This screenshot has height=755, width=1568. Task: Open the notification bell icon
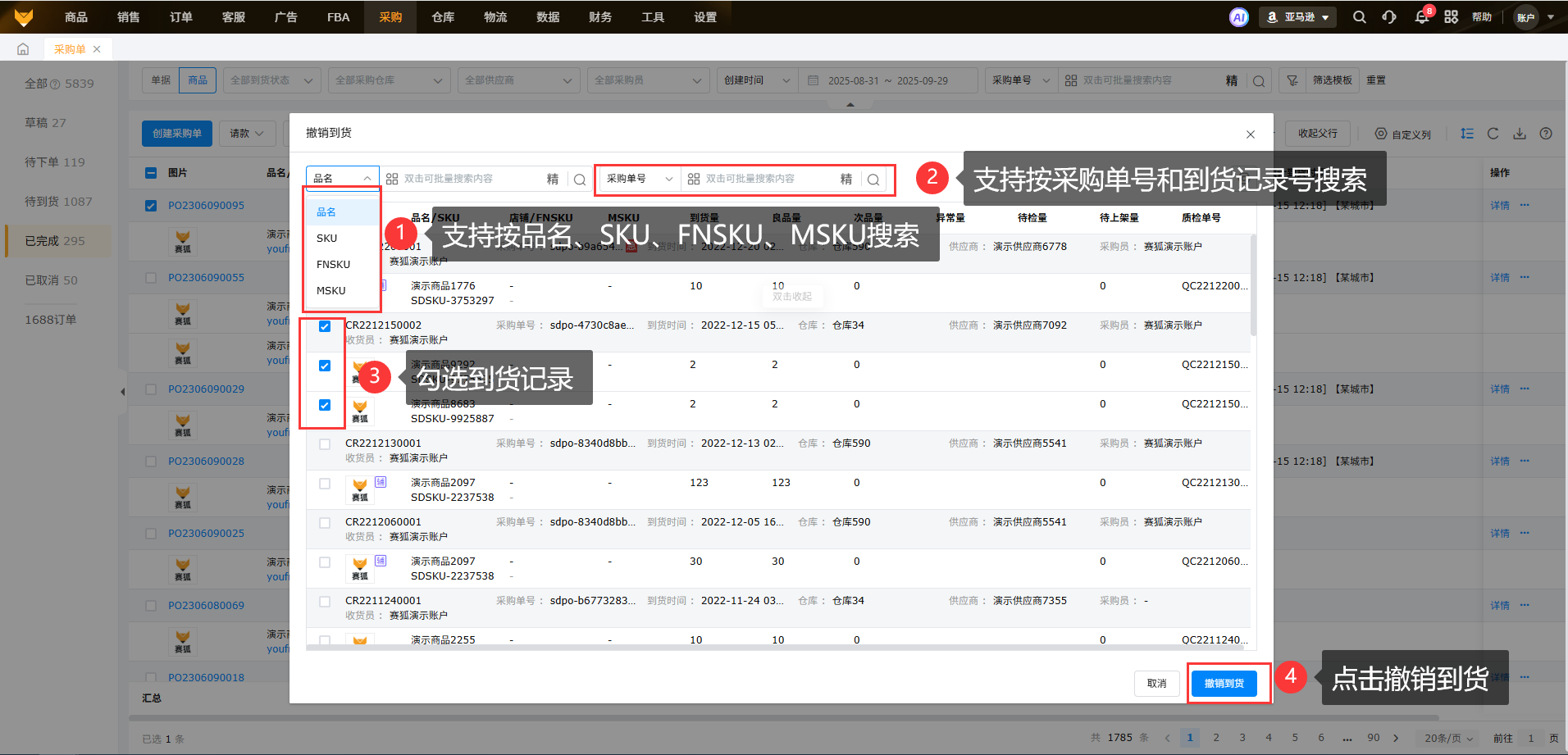(x=1422, y=17)
